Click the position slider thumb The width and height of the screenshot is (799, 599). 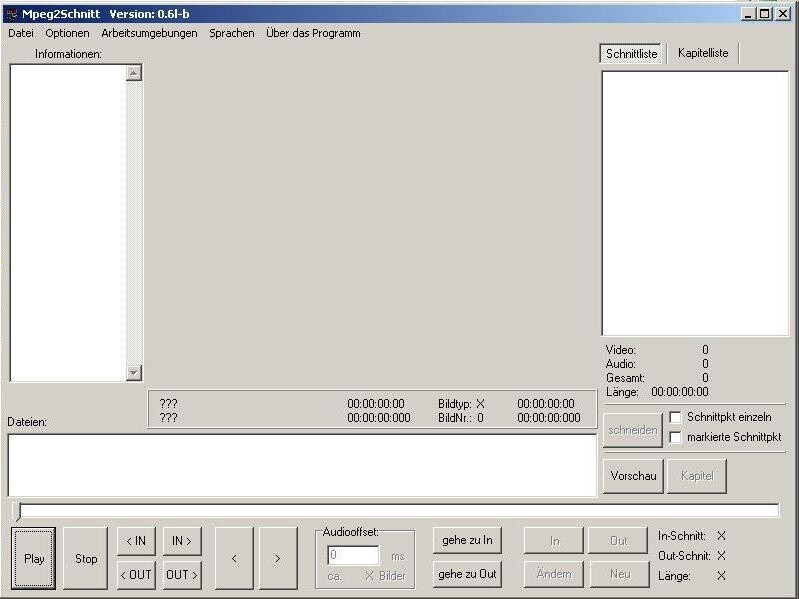click(x=17, y=511)
